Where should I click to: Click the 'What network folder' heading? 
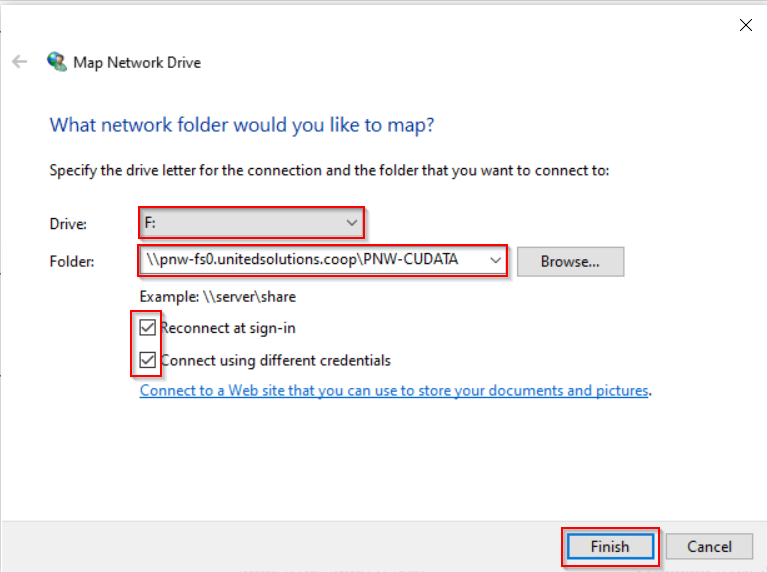pos(242,126)
